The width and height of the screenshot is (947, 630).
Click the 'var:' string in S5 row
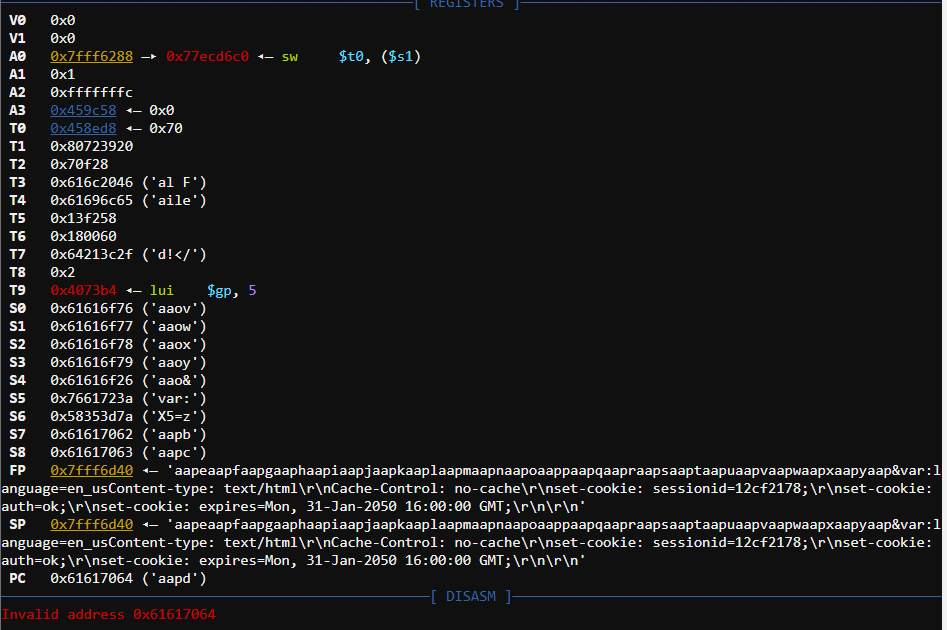pyautogui.click(x=175, y=399)
